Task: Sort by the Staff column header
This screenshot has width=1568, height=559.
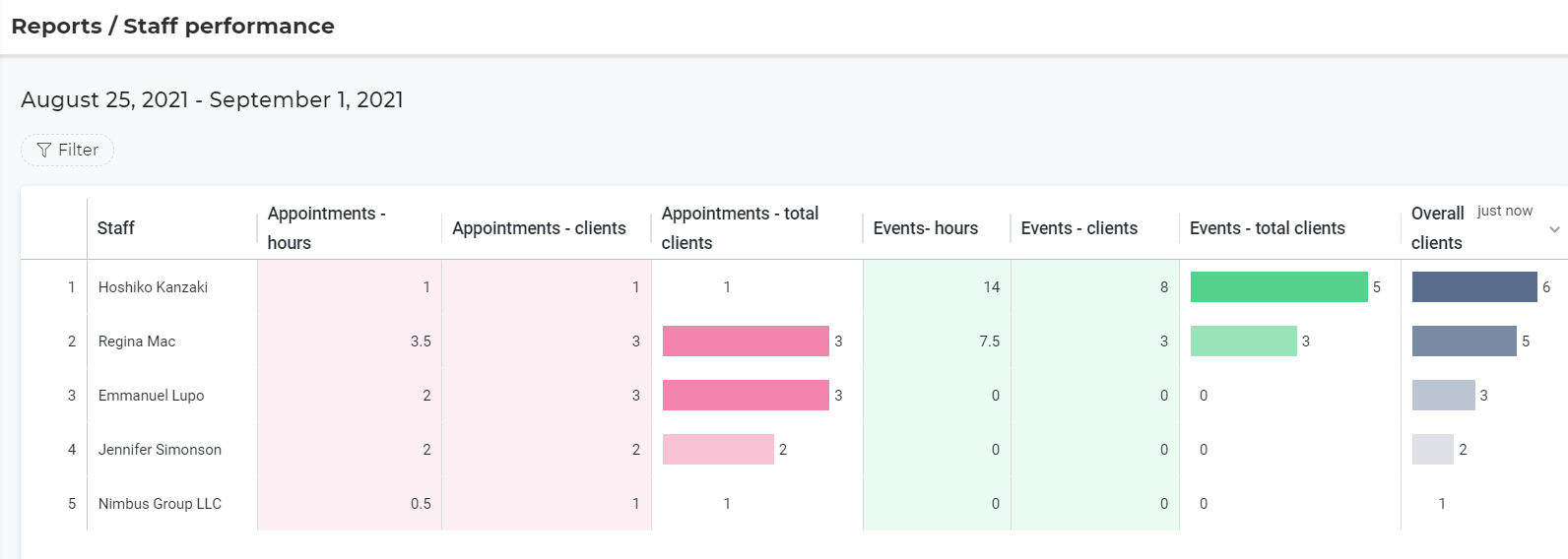Action: (x=116, y=228)
